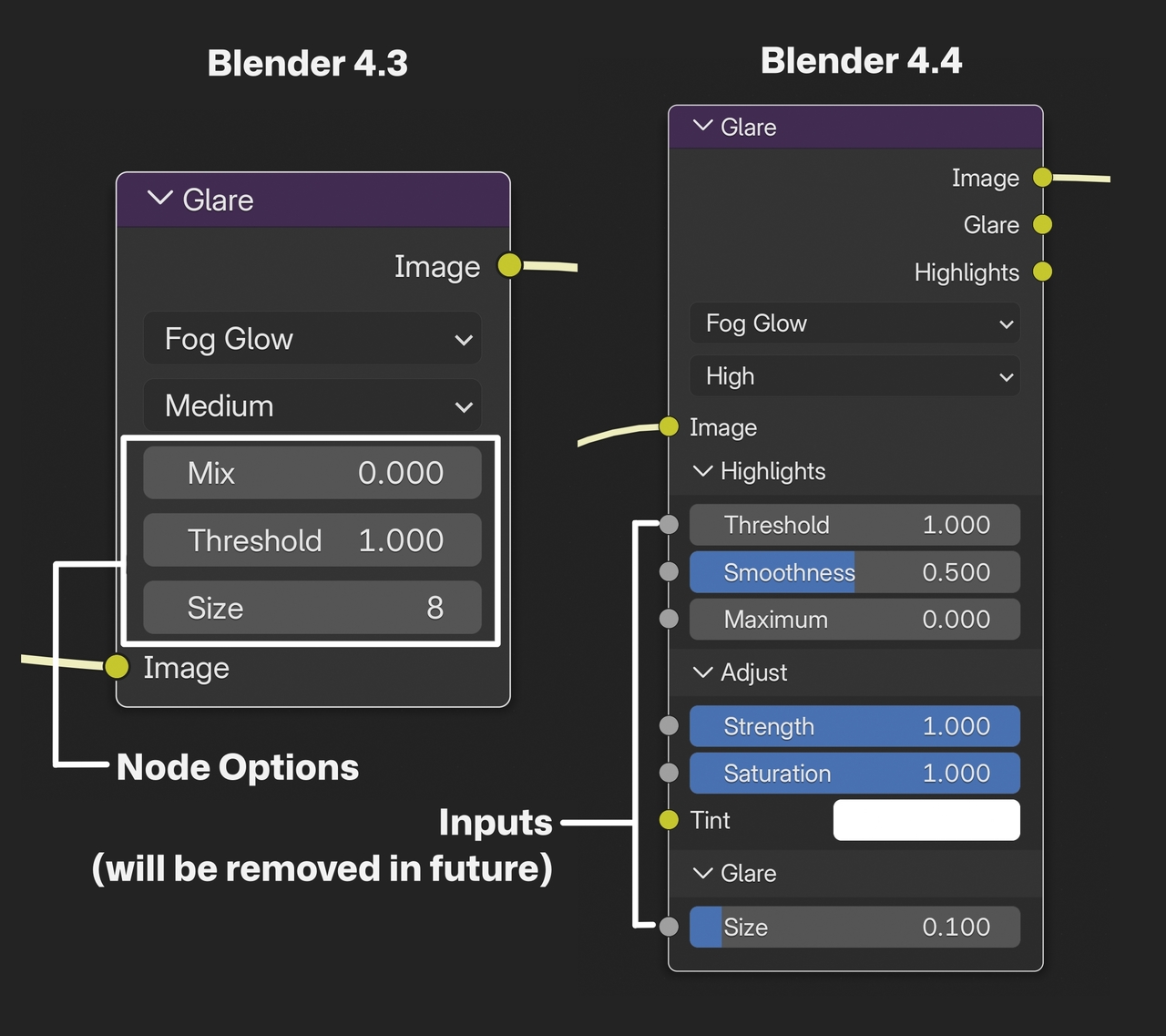Open the white Tint color swatch

[x=926, y=820]
